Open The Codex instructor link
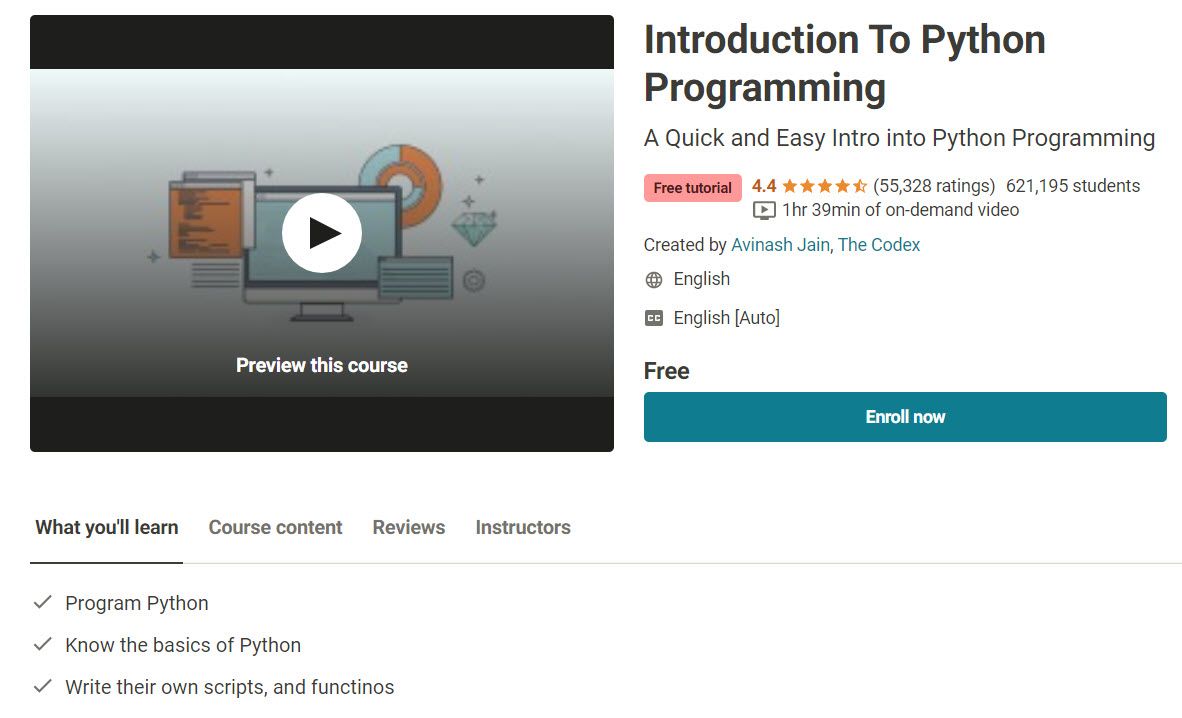1182x718 pixels. (879, 245)
